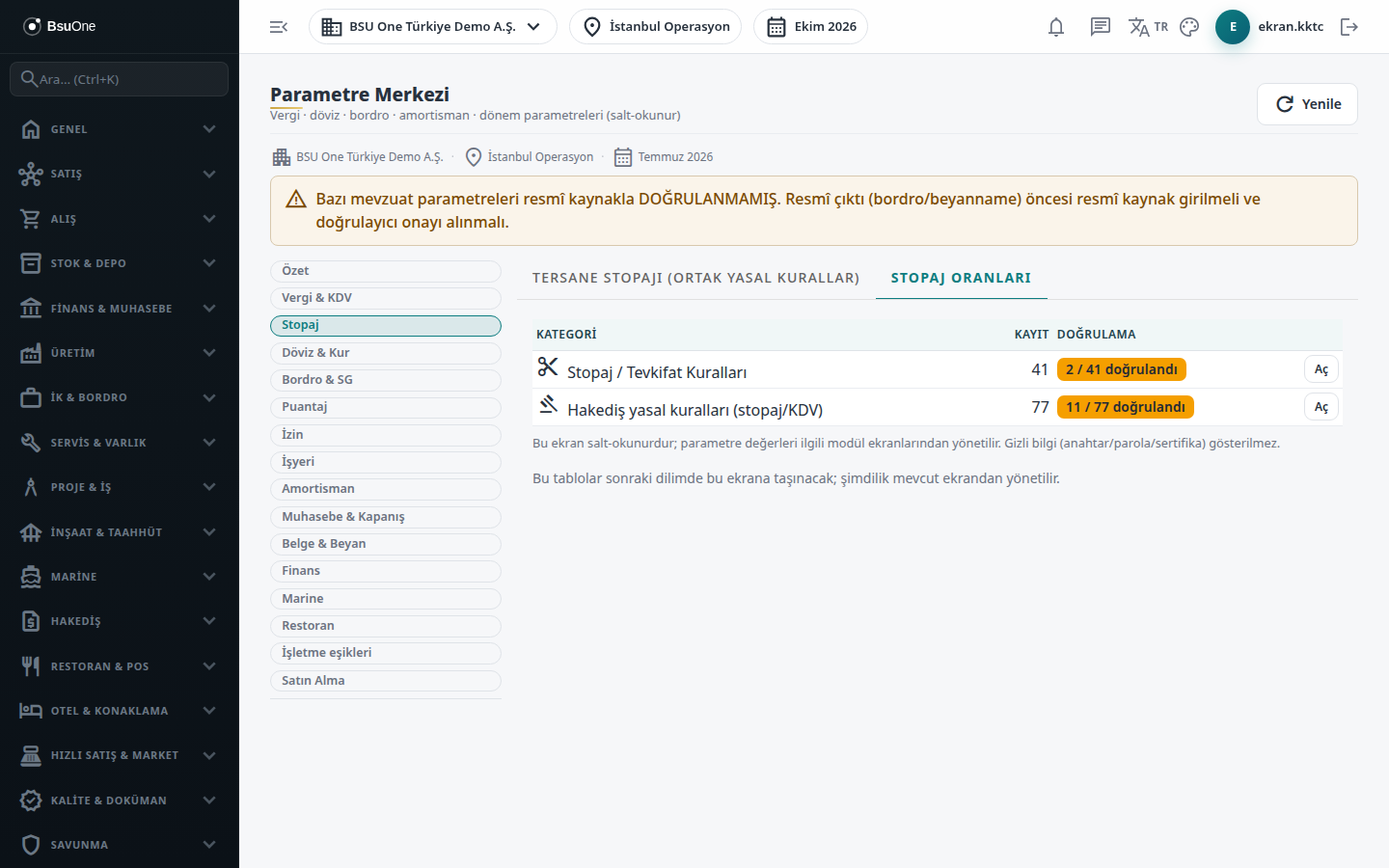Click the Özet category button
The height and width of the screenshot is (868, 1389).
pyautogui.click(x=386, y=271)
